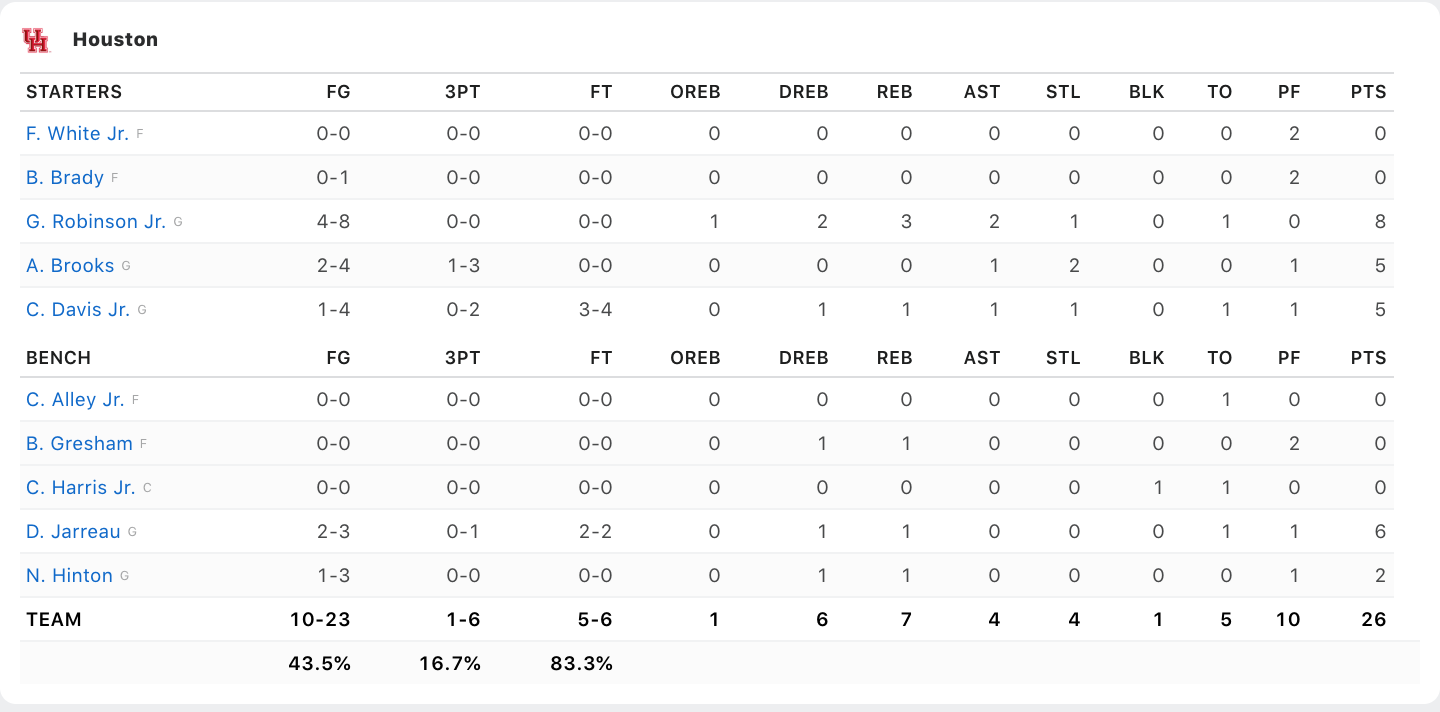This screenshot has width=1440, height=712.
Task: Open N. Hinton player page
Action: pyautogui.click(x=69, y=575)
